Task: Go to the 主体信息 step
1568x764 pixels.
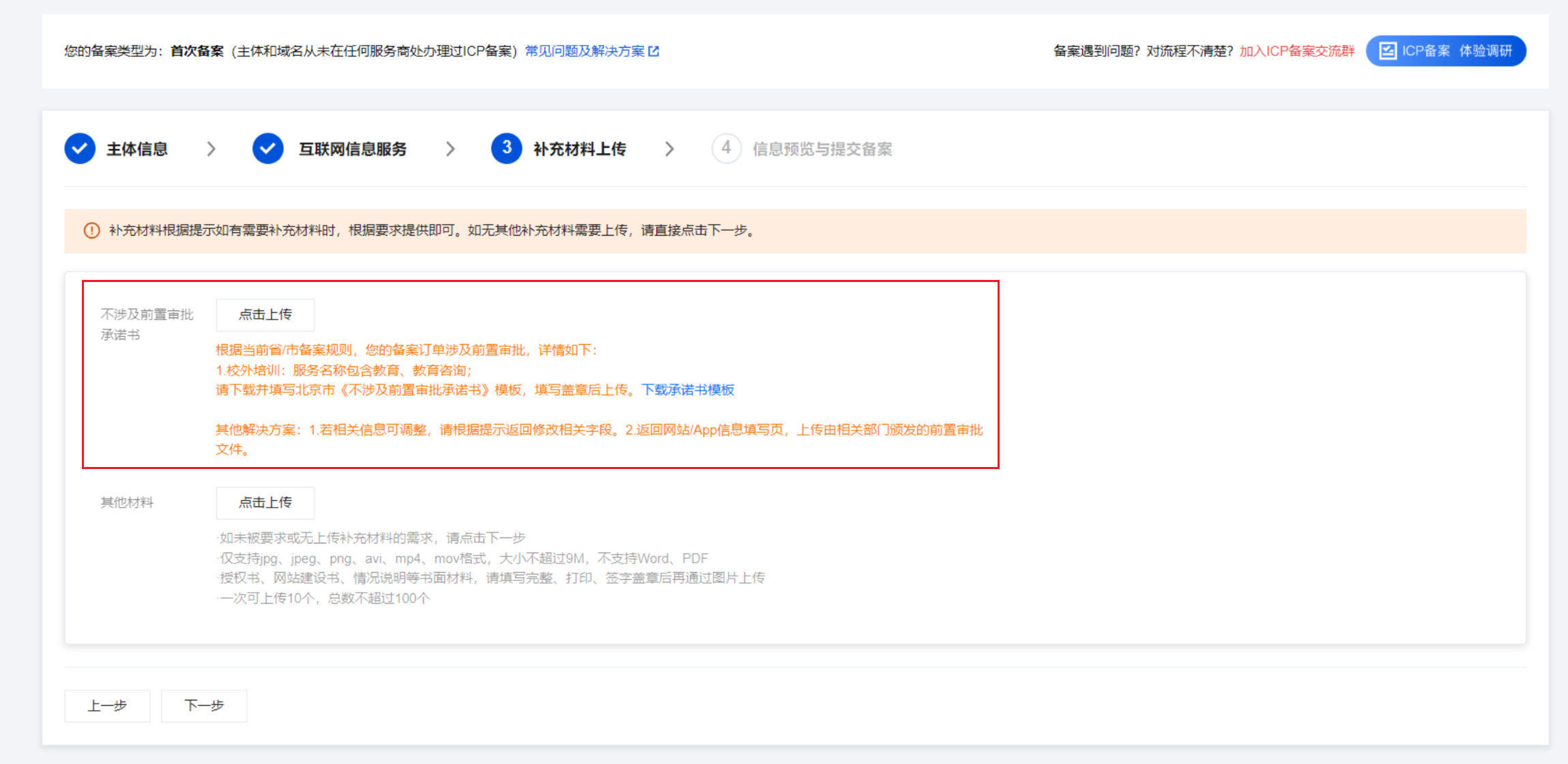Action: pos(137,149)
